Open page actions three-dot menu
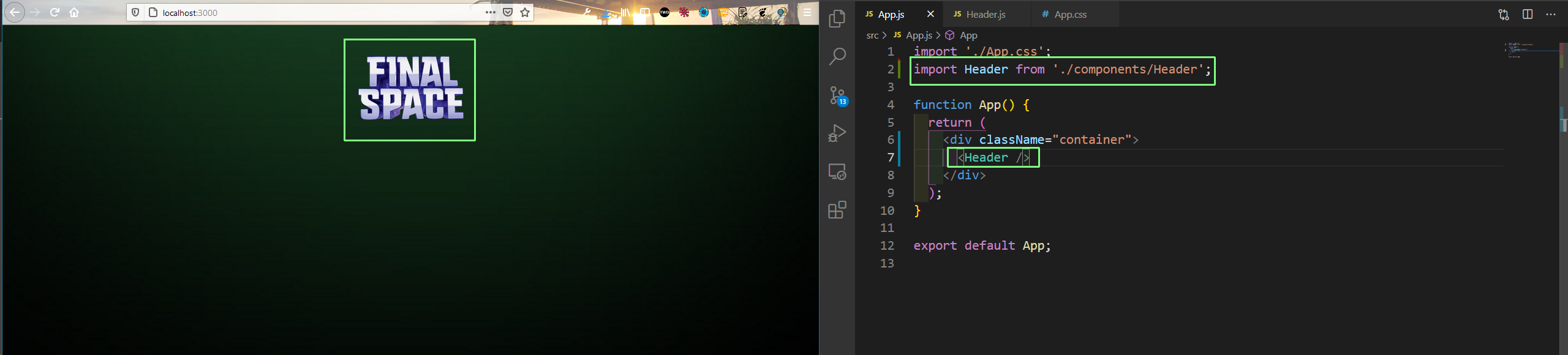Screen dimensions: 1568x355 [x=491, y=12]
